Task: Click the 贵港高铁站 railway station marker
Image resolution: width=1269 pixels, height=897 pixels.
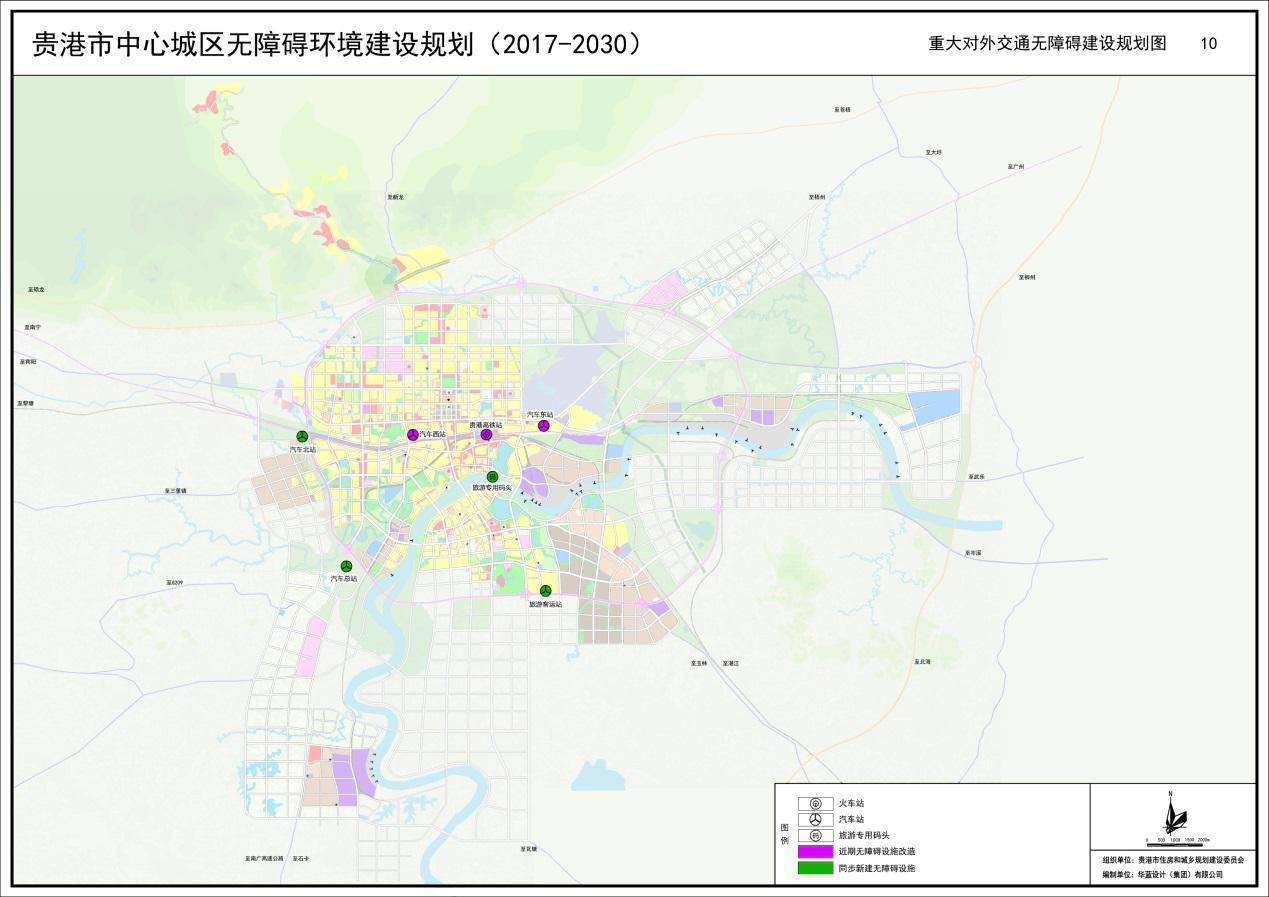Action: [486, 435]
